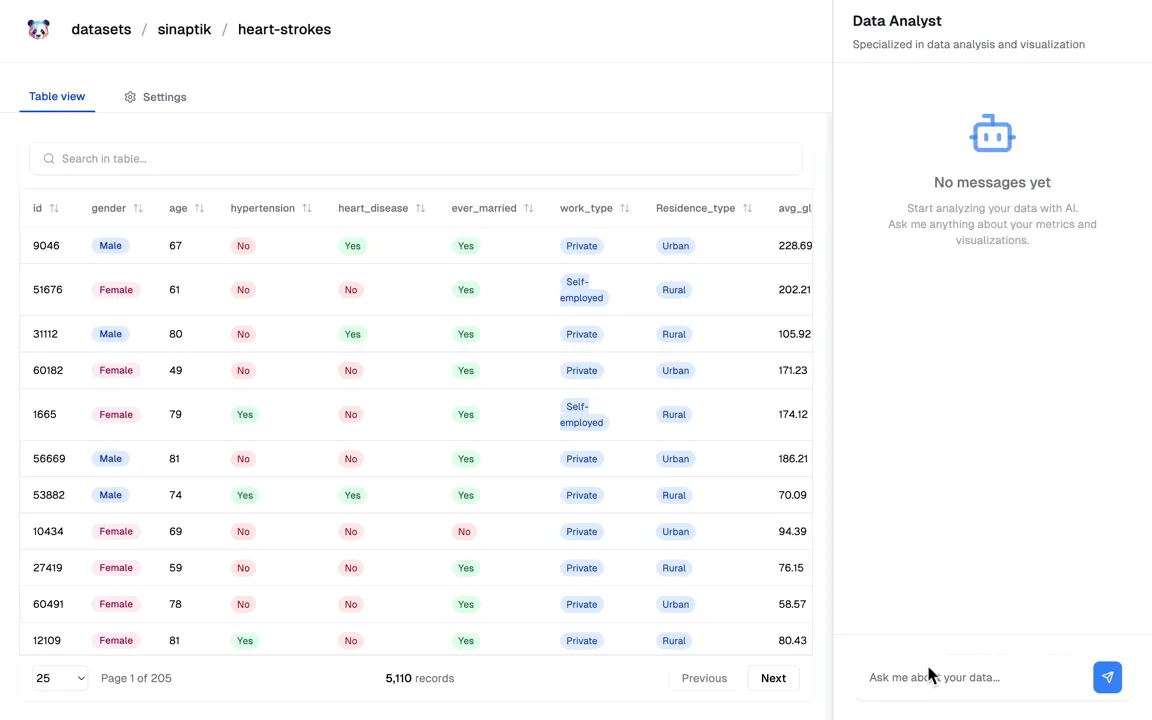Open the datasets breadcrumb link
1152x720 pixels.
tap(101, 29)
